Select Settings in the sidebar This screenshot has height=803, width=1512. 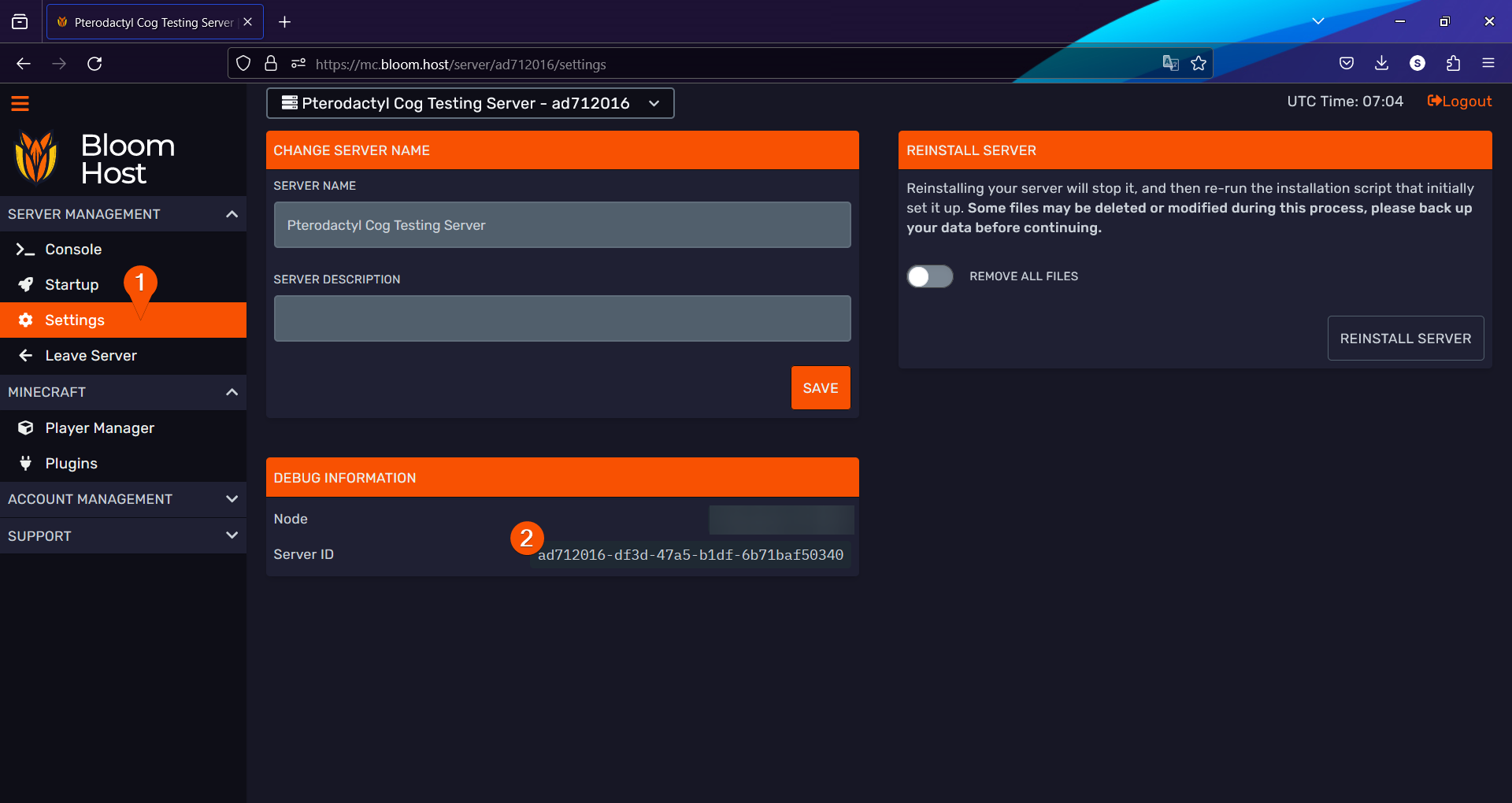coord(123,320)
